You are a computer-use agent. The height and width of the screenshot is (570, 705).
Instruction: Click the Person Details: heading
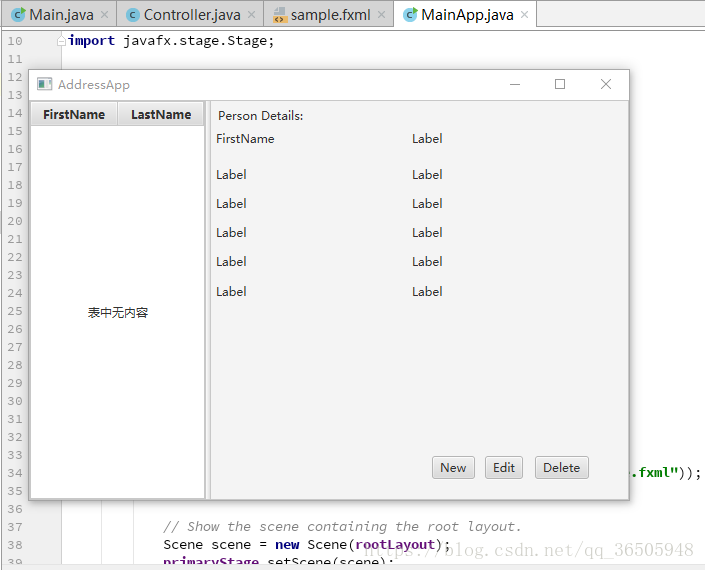[x=261, y=116]
